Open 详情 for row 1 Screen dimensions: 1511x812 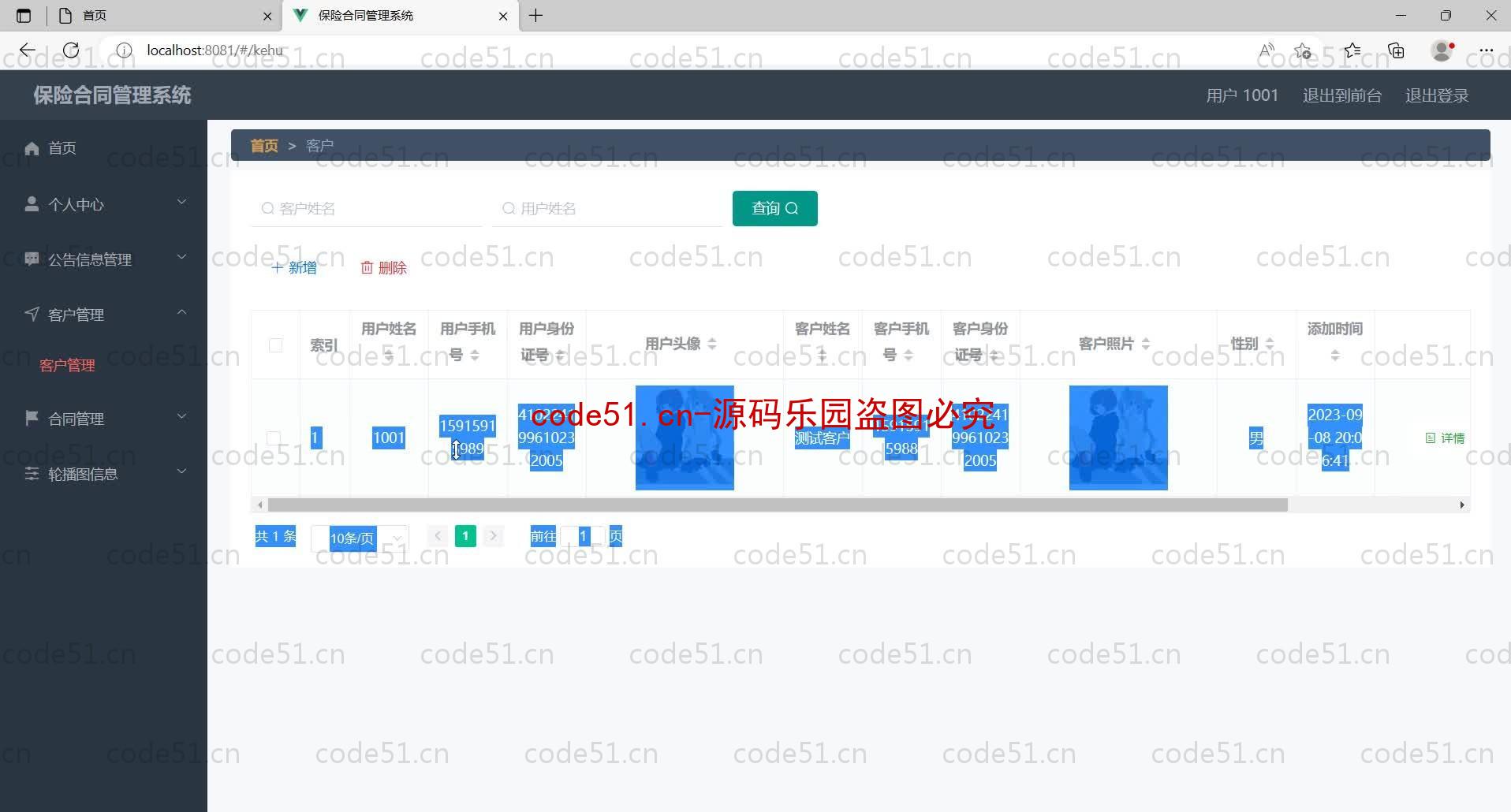(x=1446, y=438)
